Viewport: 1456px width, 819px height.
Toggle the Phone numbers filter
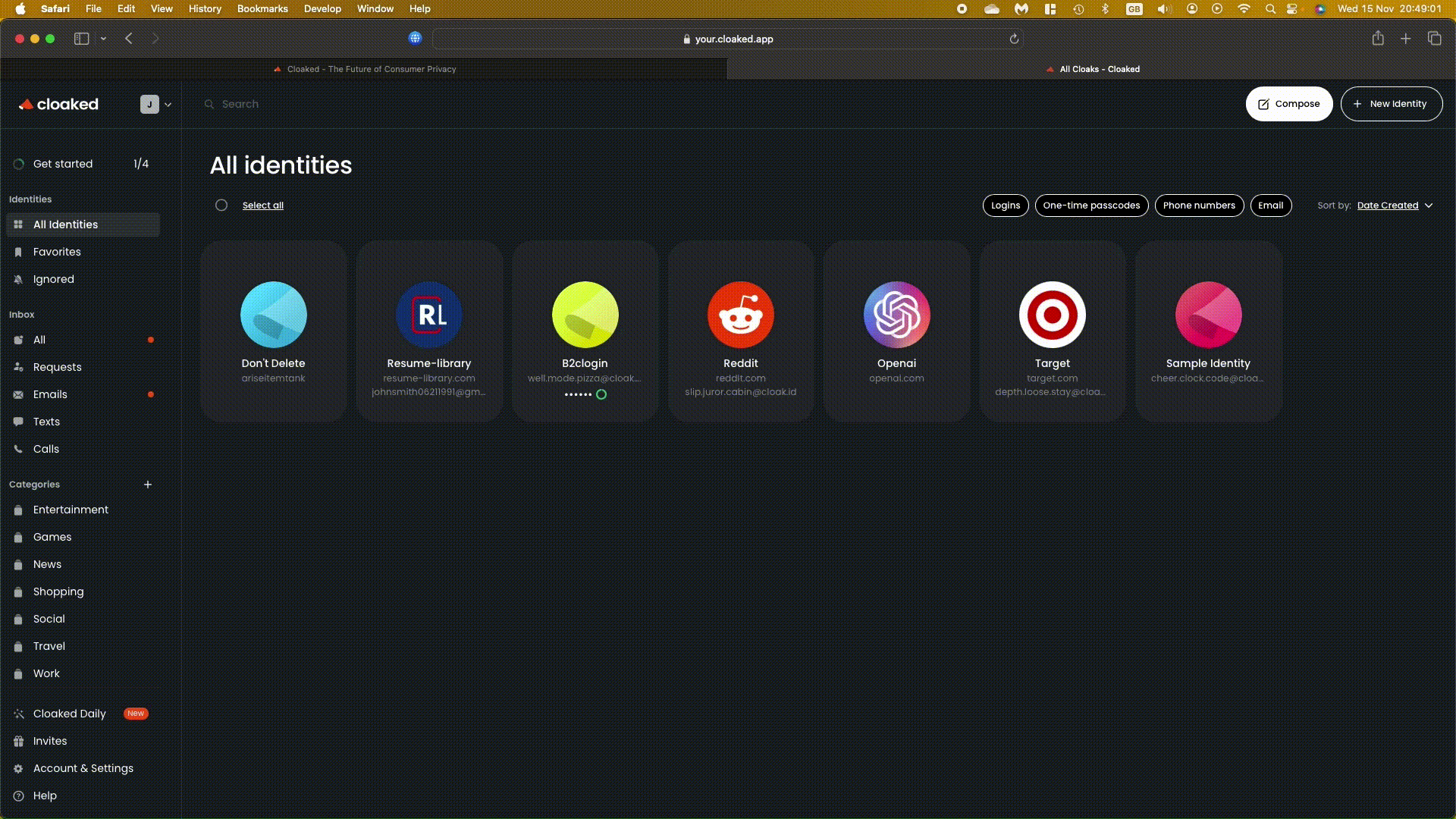click(1199, 206)
